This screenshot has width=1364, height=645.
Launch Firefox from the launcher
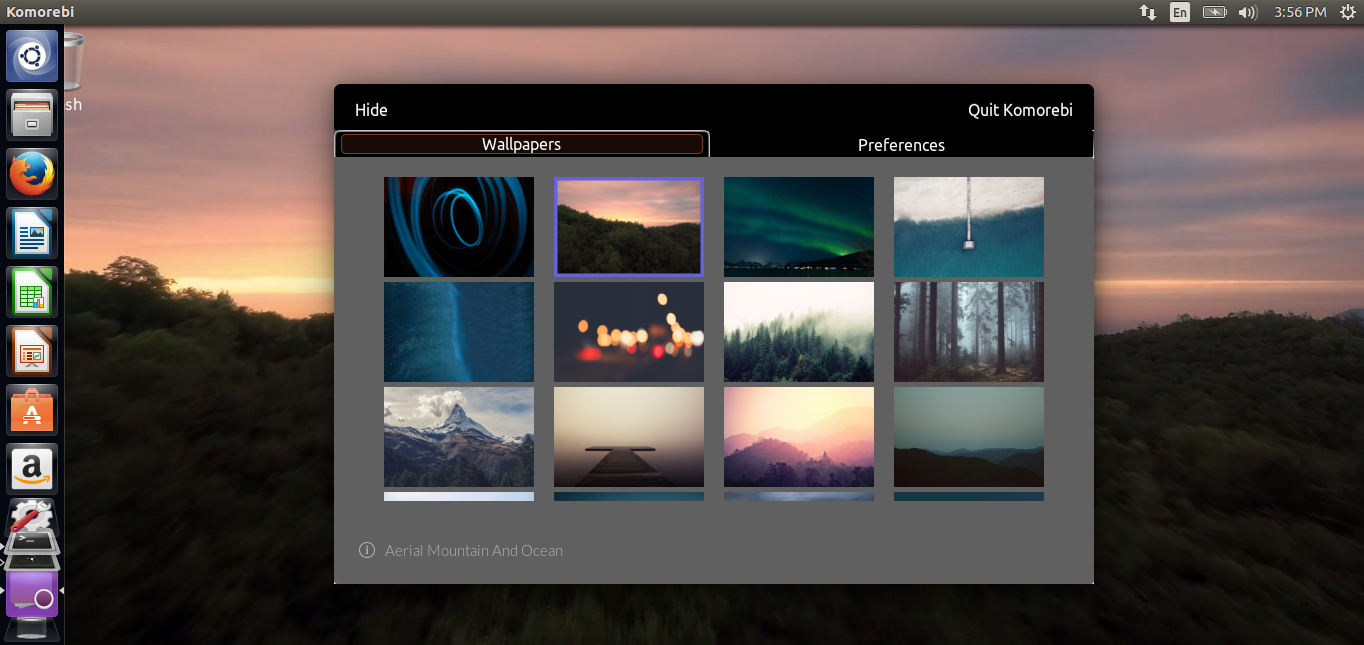[32, 174]
